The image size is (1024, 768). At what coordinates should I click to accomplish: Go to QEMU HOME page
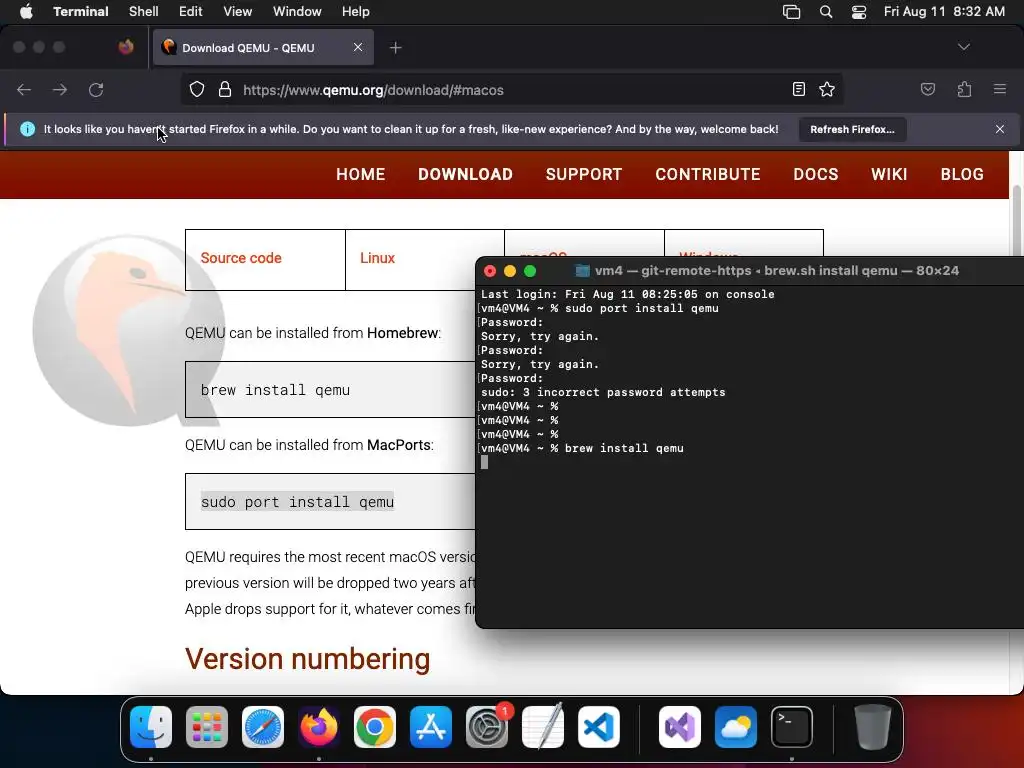pos(360,174)
